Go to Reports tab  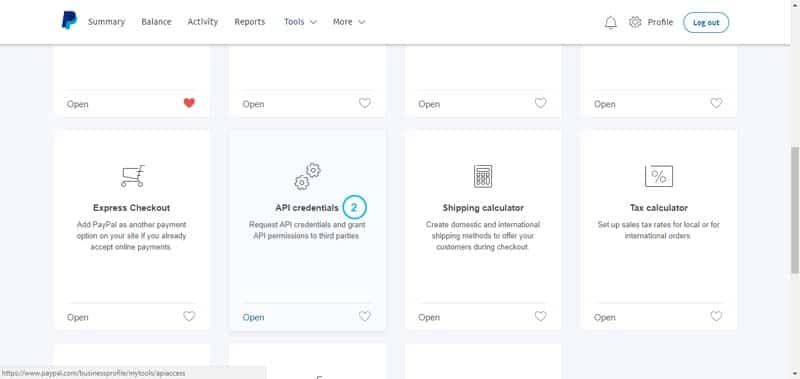[x=249, y=22]
